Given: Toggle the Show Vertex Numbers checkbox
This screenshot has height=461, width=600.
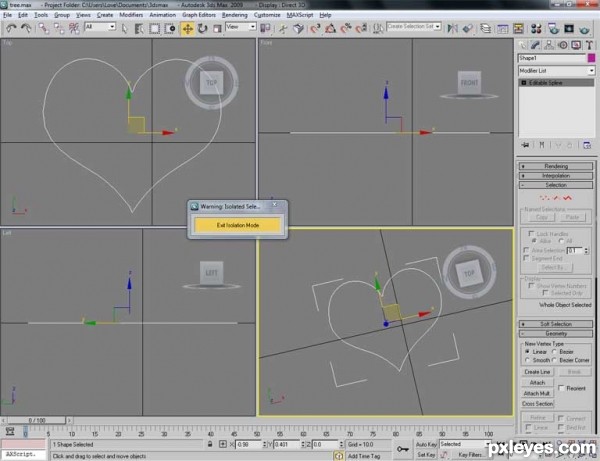Looking at the screenshot, I should click(531, 286).
